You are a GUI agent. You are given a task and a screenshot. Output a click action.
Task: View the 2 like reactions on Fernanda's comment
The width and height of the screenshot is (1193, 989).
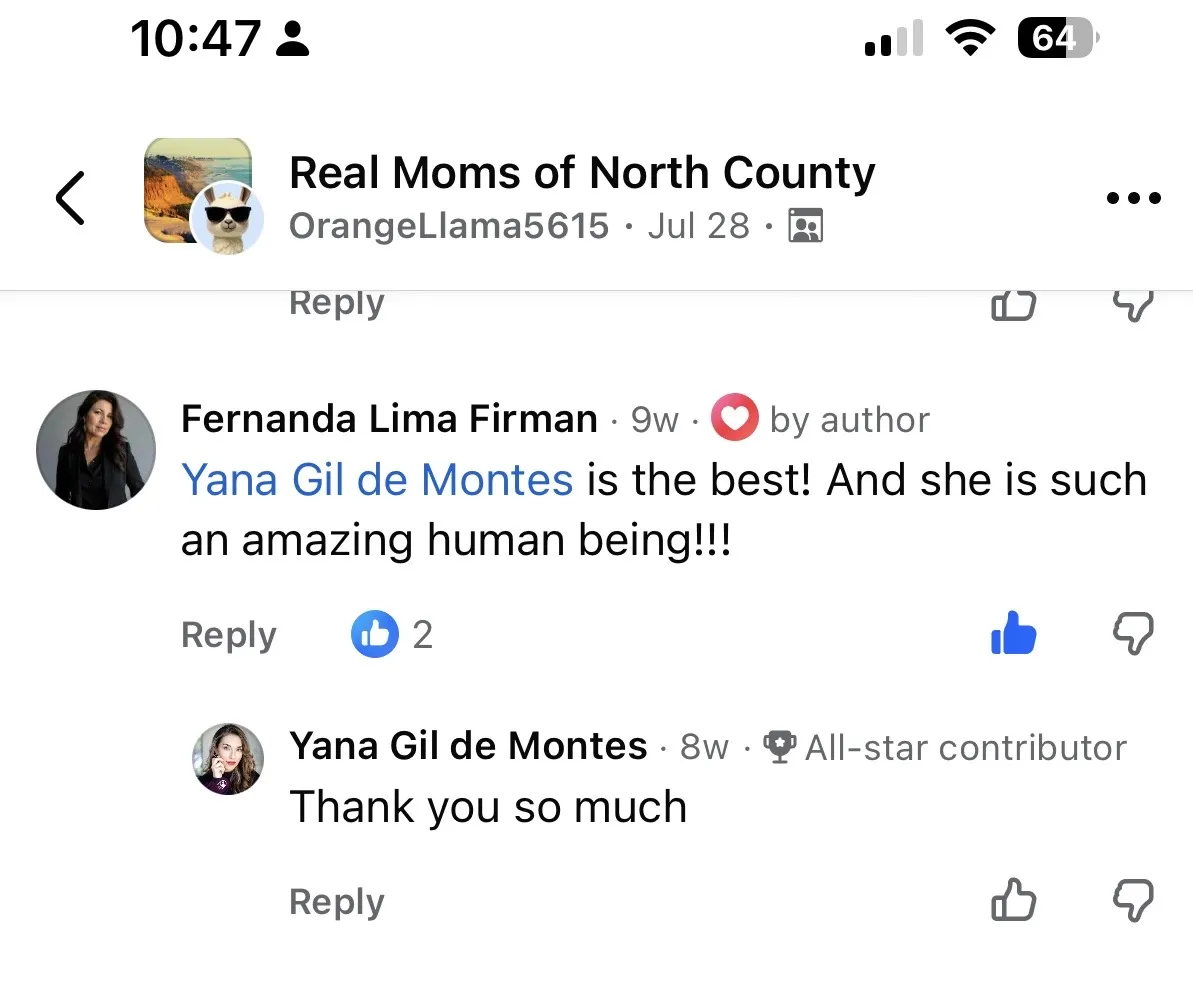pyautogui.click(x=392, y=634)
